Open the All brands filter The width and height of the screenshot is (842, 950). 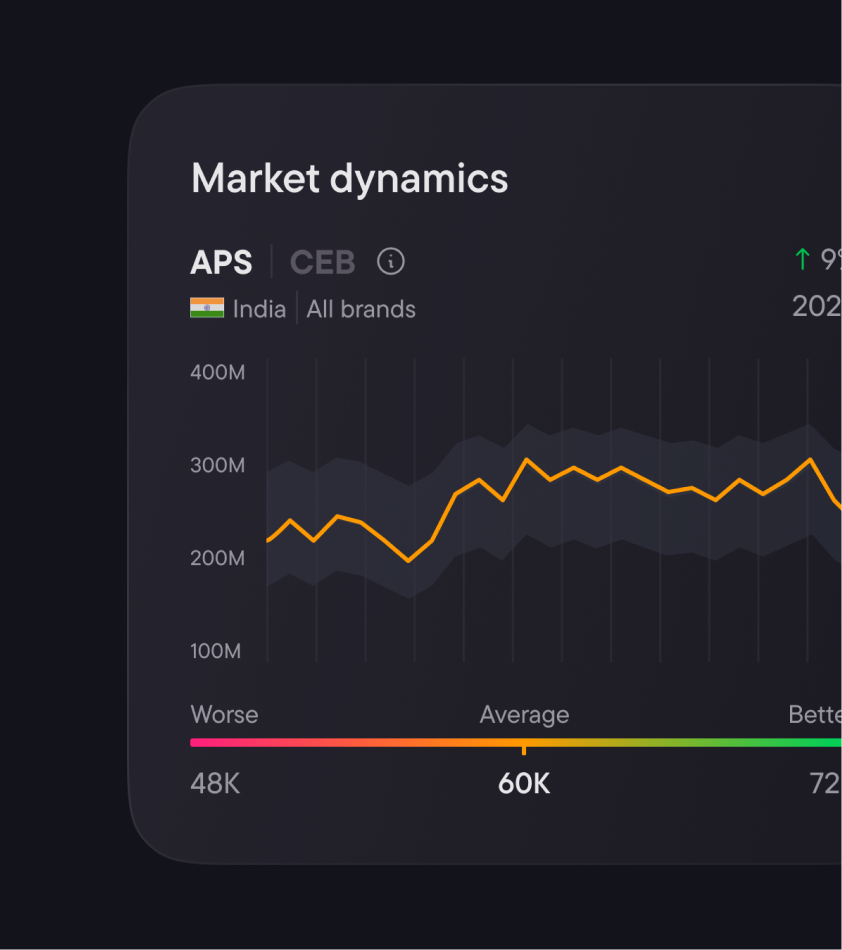361,310
